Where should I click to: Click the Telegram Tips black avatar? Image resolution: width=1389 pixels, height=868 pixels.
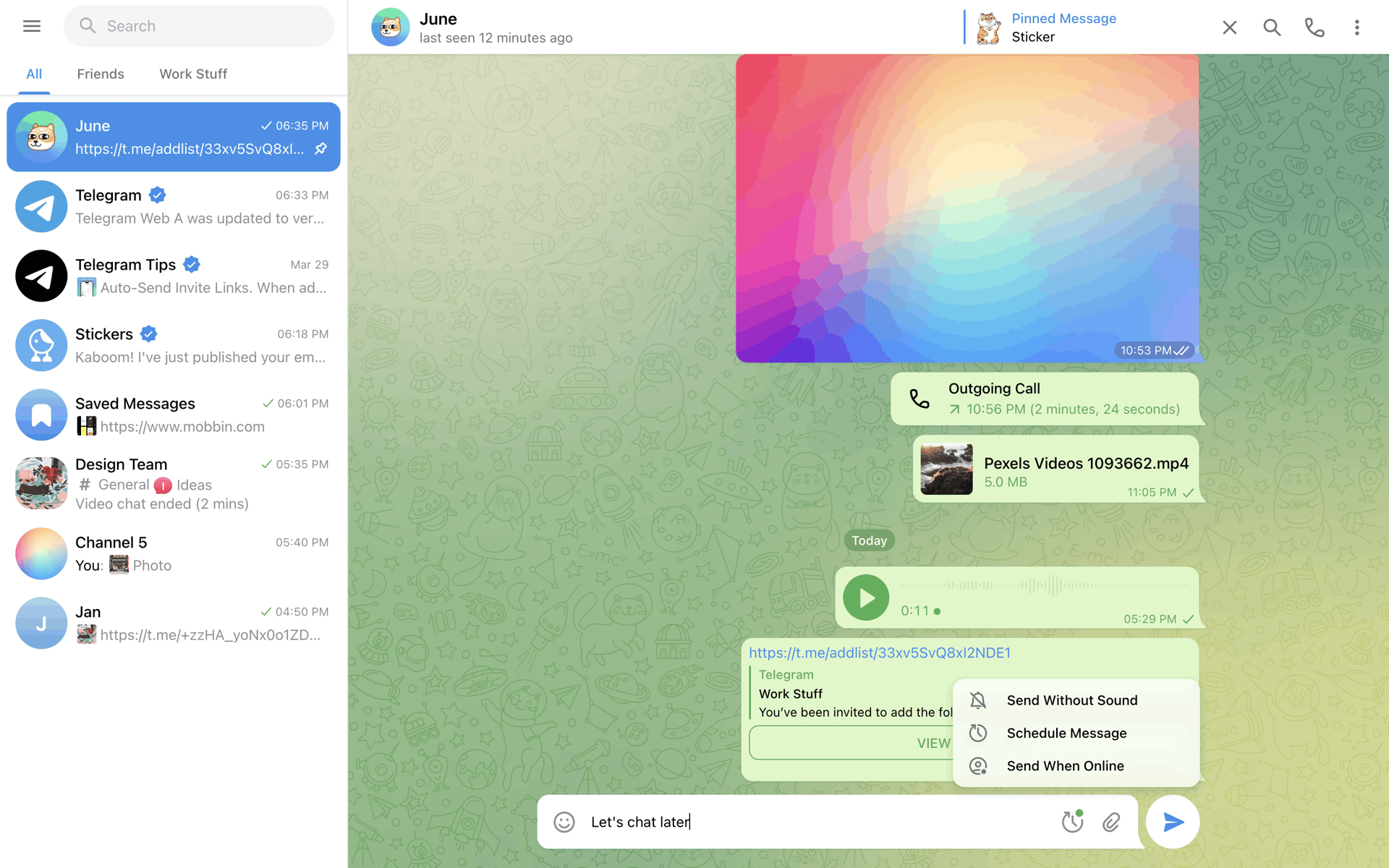point(41,276)
